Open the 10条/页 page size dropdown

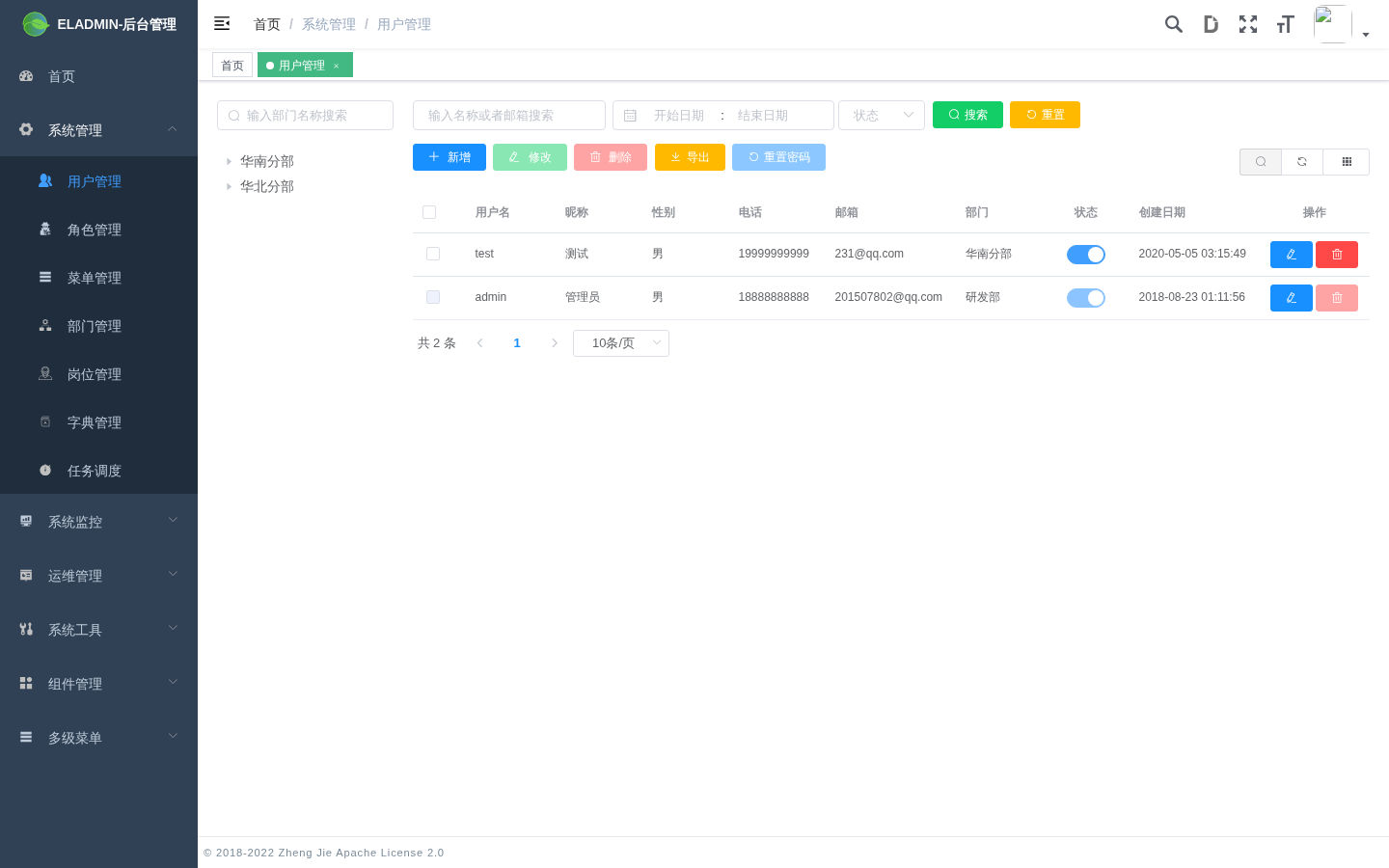(621, 343)
